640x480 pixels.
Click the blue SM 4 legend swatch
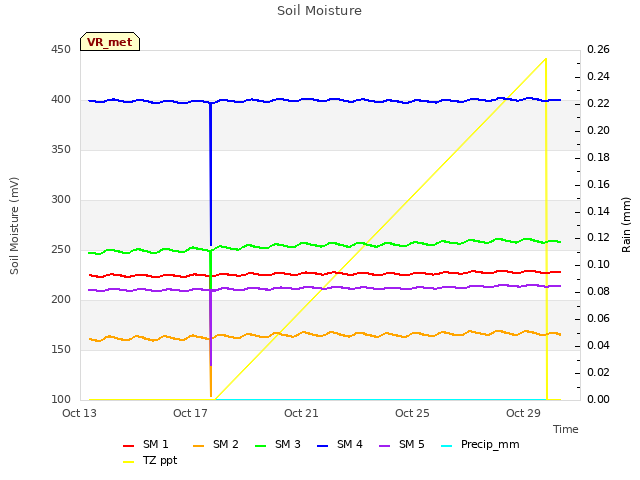pyautogui.click(x=322, y=446)
